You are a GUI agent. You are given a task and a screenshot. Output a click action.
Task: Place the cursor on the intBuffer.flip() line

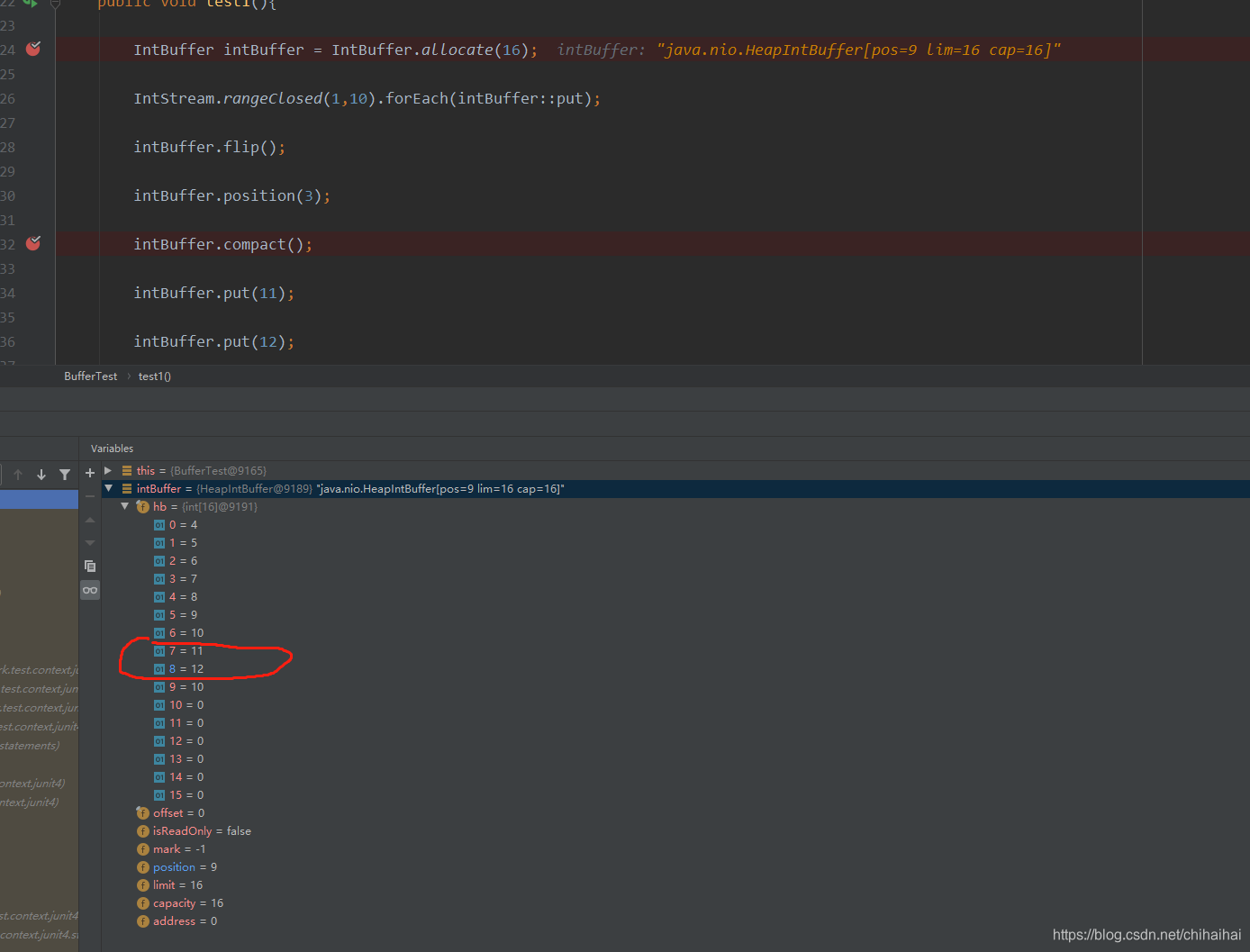(209, 147)
